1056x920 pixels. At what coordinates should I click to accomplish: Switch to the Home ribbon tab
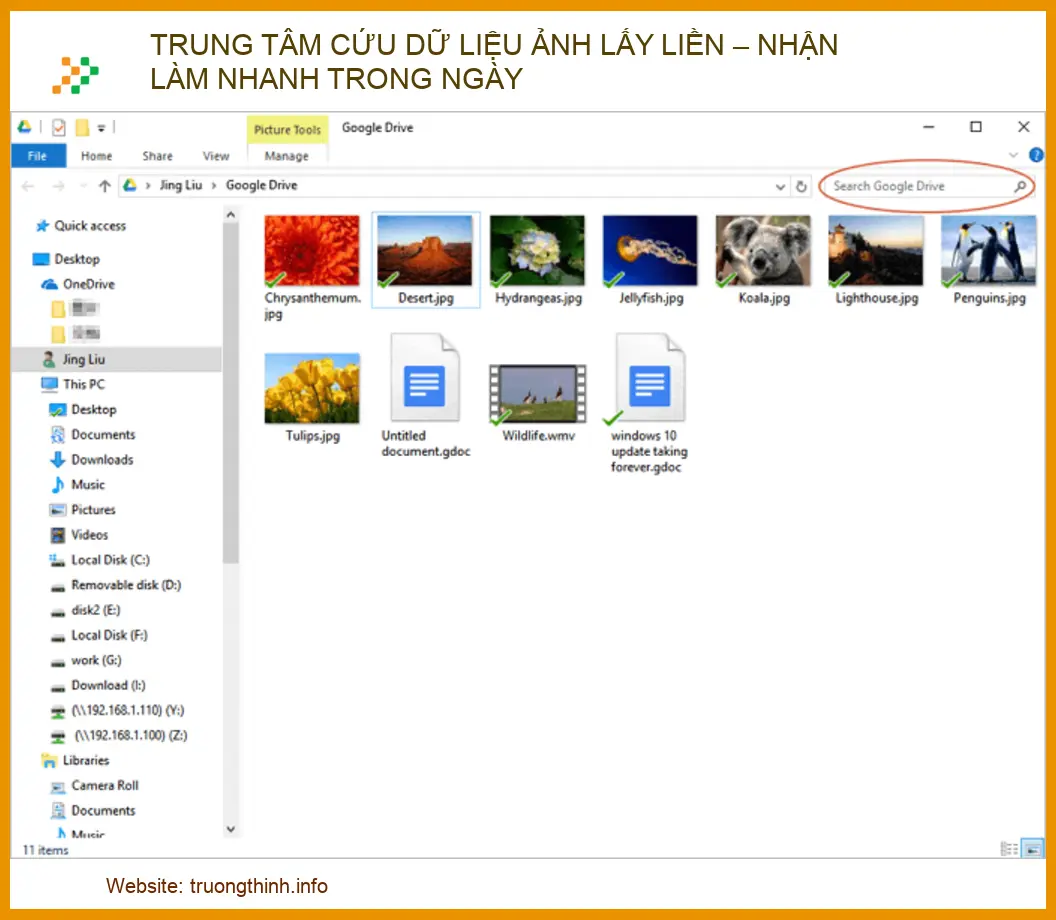coord(96,156)
